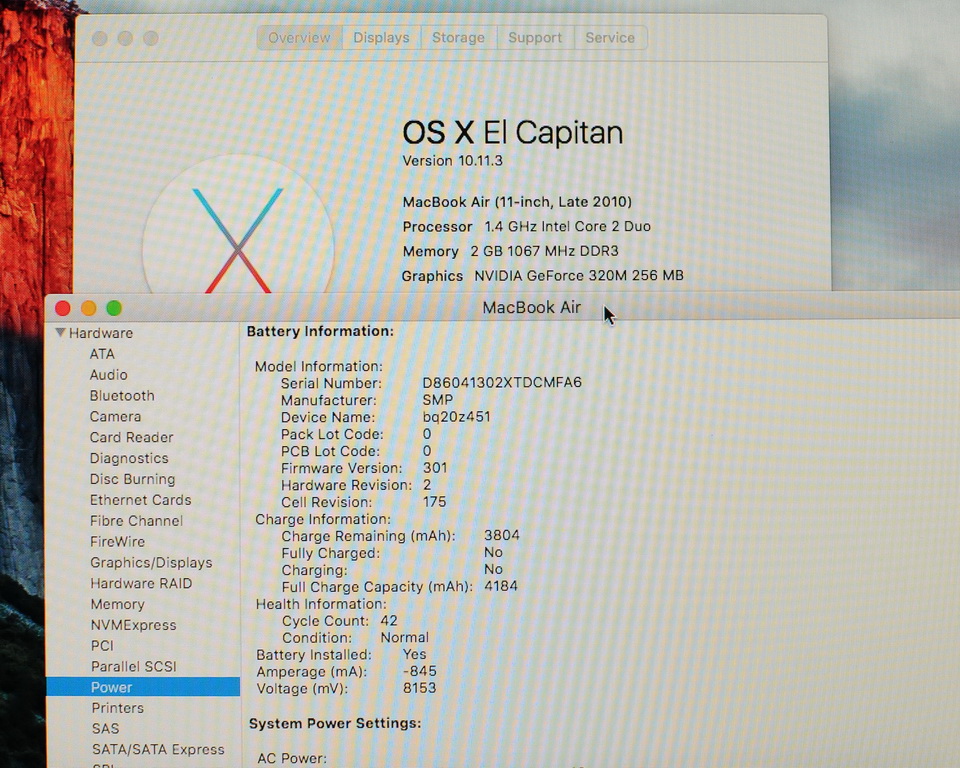
Task: Click the OS X El Capitan title text
Action: pos(512,132)
